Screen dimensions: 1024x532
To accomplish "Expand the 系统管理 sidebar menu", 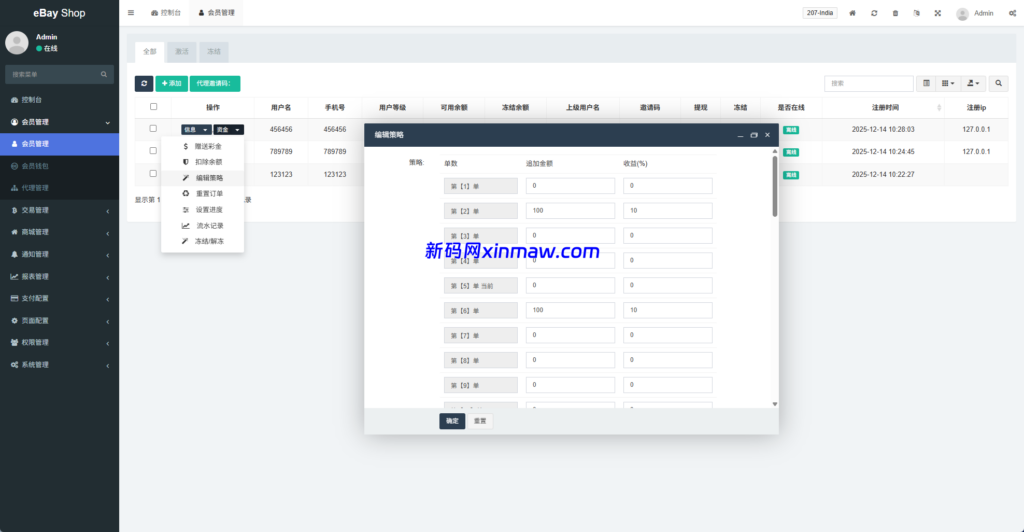I will [59, 365].
